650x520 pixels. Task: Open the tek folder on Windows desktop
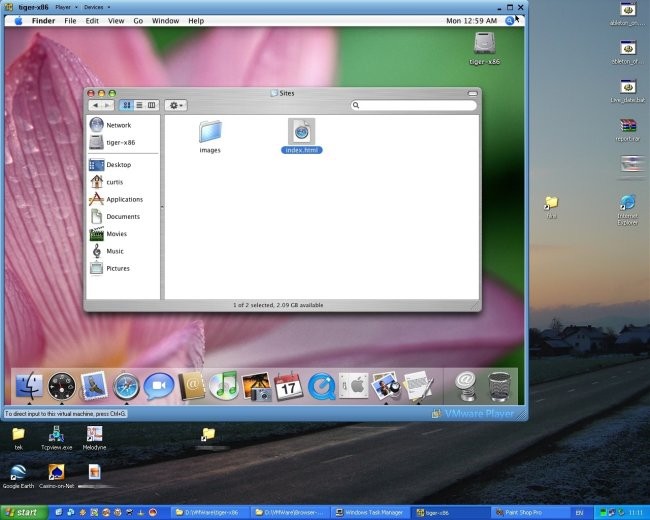(x=18, y=437)
